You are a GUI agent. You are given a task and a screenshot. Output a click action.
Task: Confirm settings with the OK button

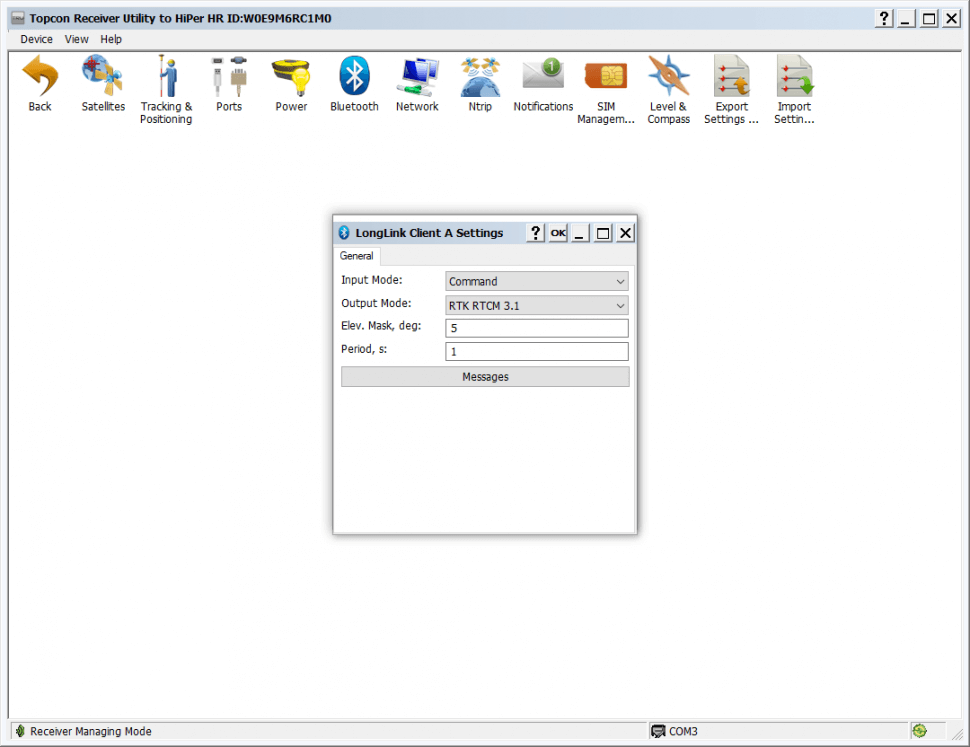pos(558,233)
